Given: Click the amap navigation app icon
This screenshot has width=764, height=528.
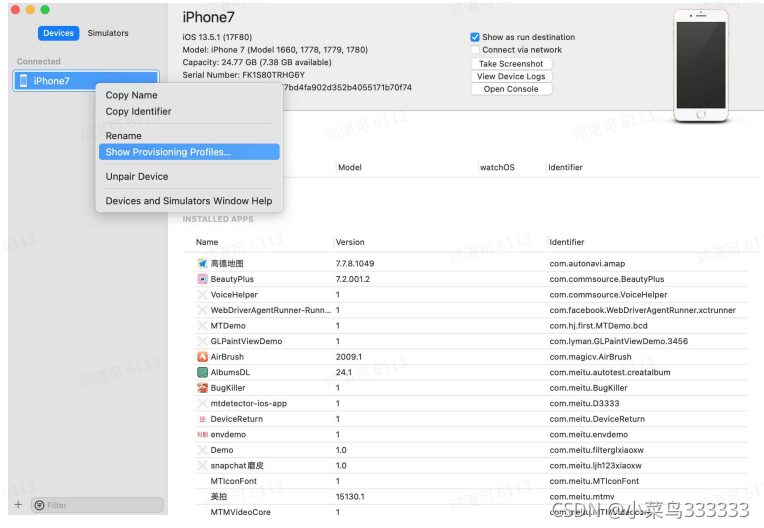Looking at the screenshot, I should tap(202, 264).
